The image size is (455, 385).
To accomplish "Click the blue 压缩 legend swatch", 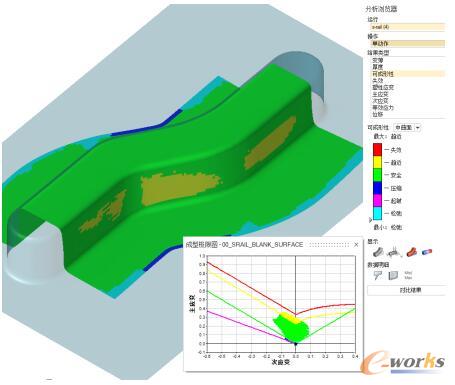I will (x=377, y=188).
